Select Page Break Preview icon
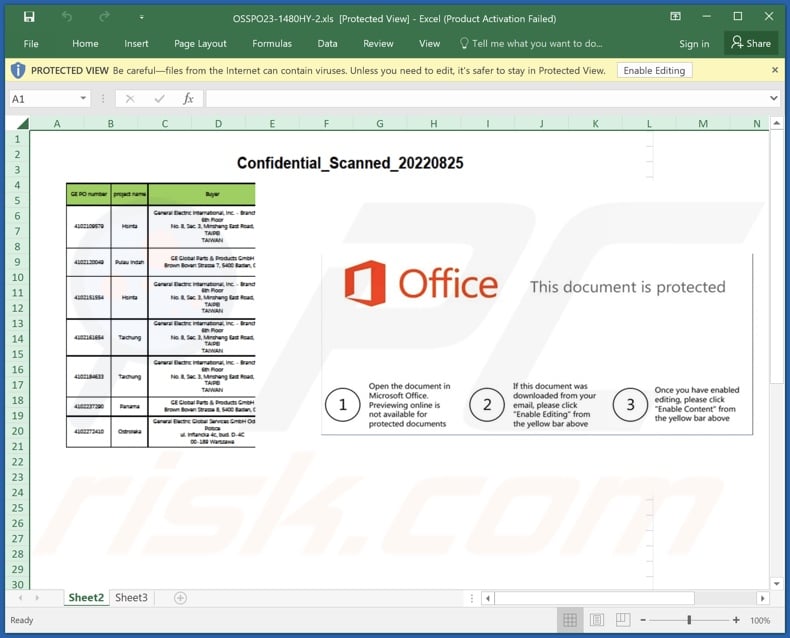 (623, 620)
